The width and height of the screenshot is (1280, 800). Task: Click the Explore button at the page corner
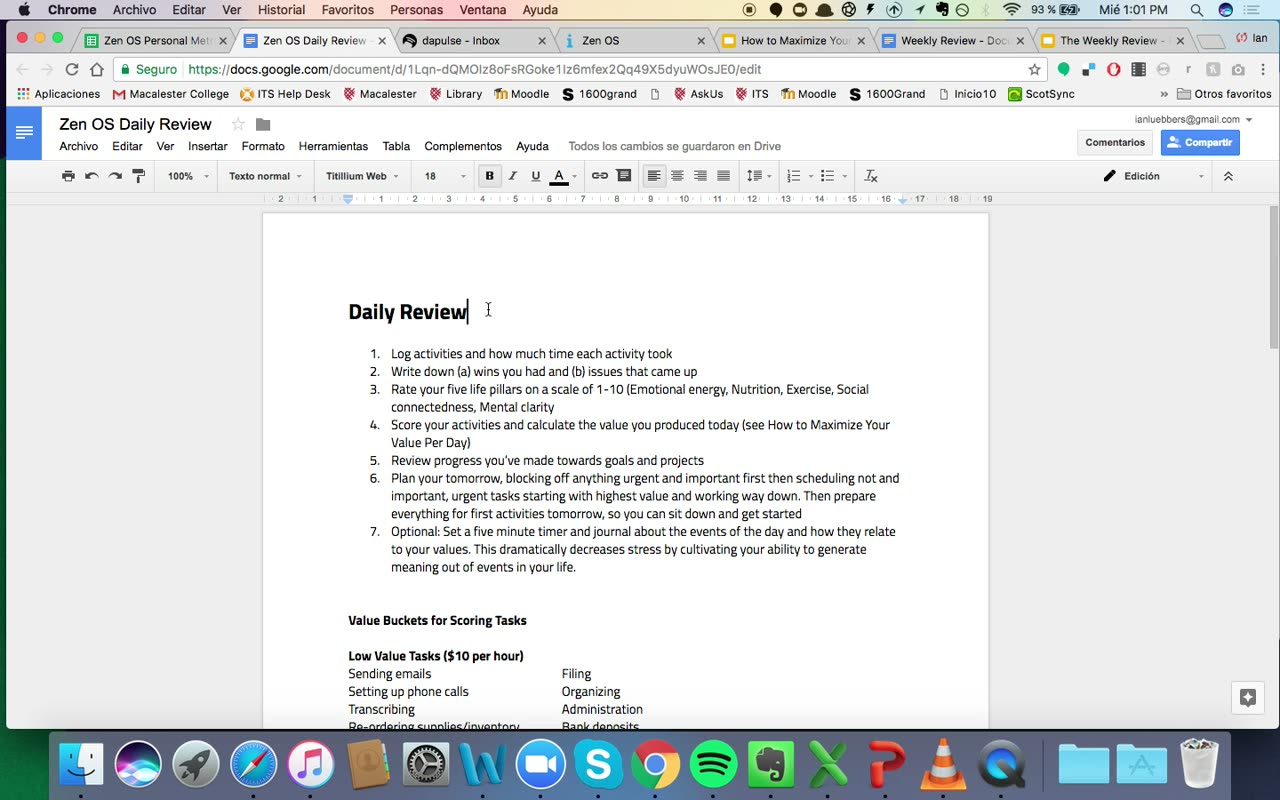(x=1248, y=698)
